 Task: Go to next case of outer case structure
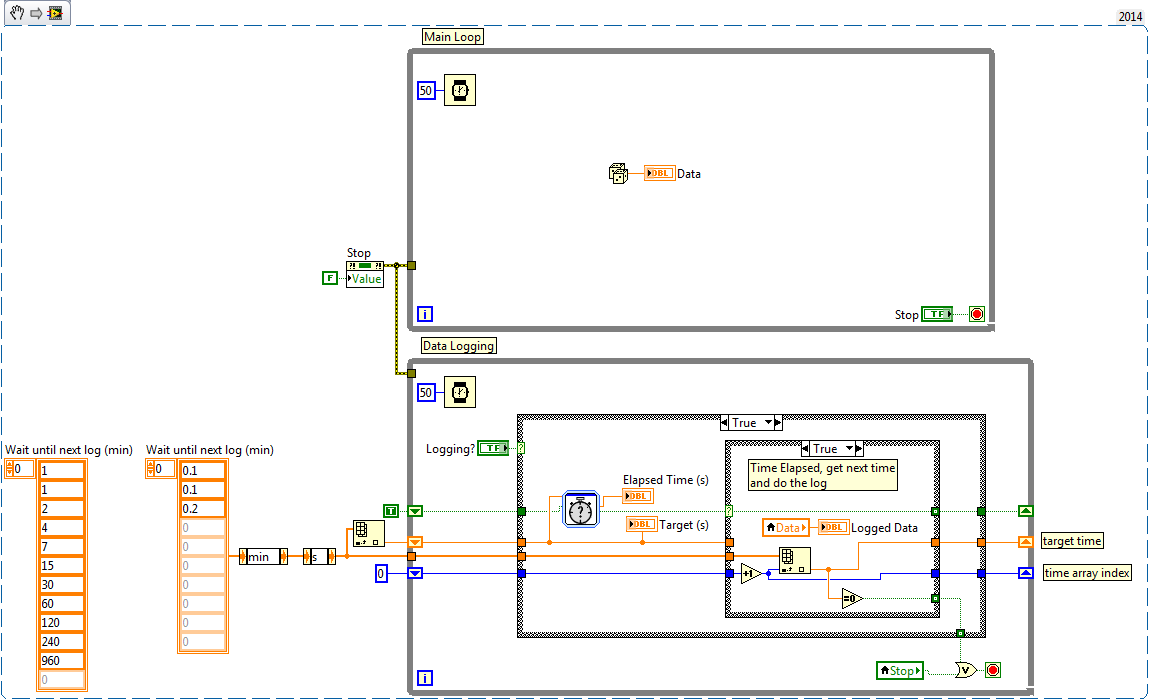[x=778, y=422]
